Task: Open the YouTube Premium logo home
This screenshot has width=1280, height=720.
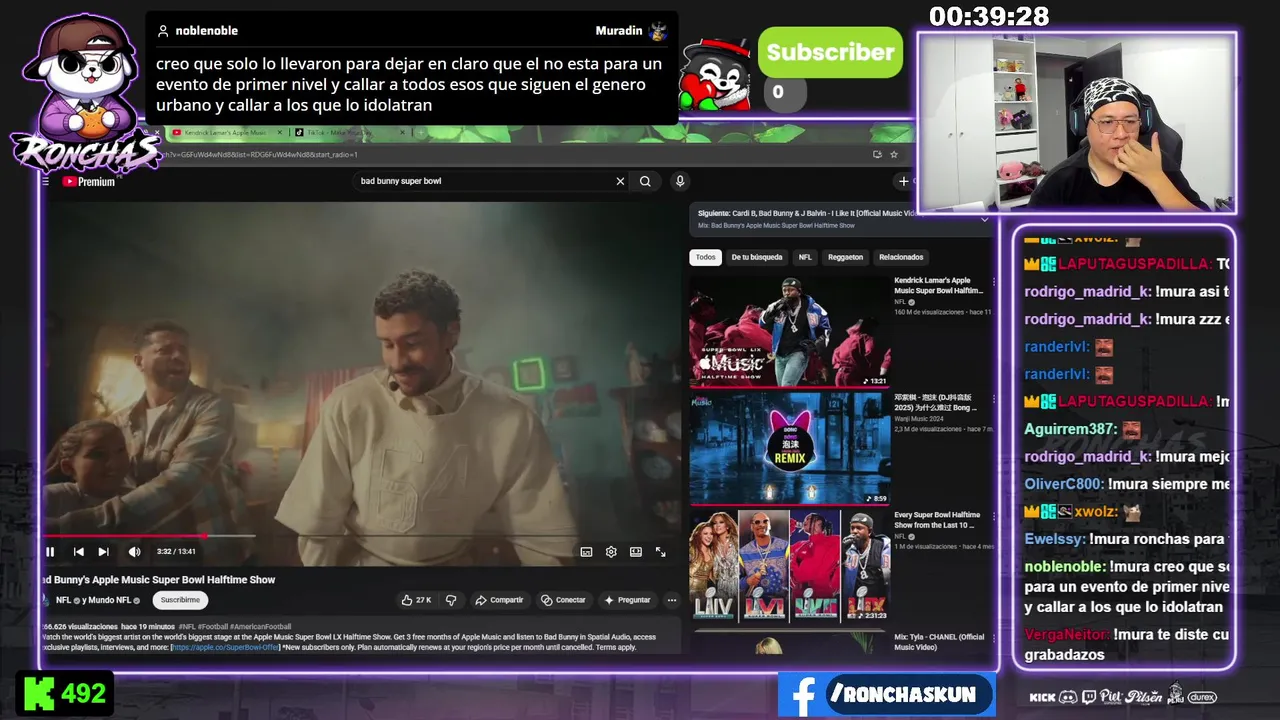Action: [x=89, y=181]
